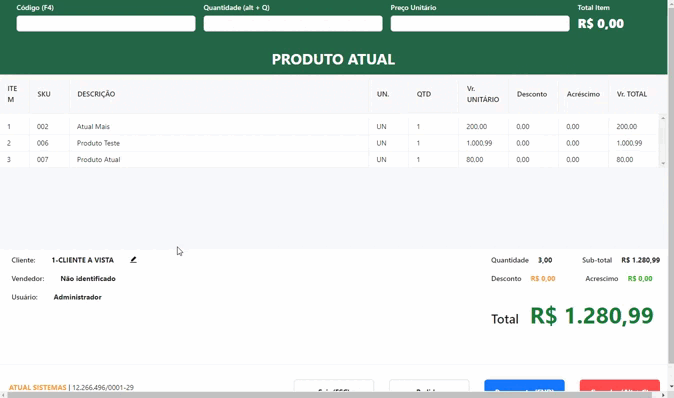
Task: Click the items table scroll-down arrow
Action: click(663, 163)
